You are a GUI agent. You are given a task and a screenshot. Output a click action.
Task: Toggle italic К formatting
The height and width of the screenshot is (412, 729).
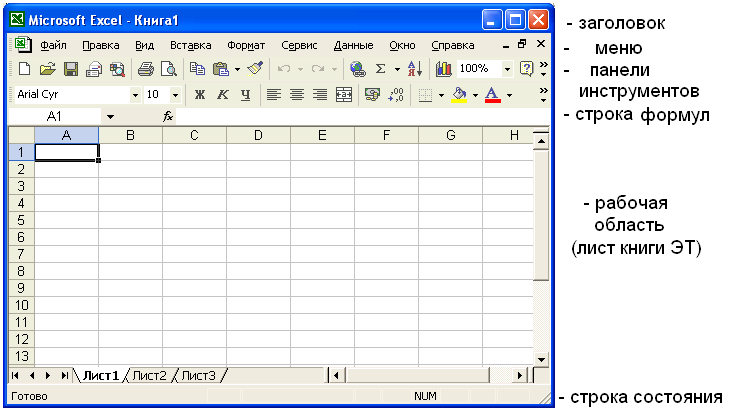pyautogui.click(x=223, y=95)
